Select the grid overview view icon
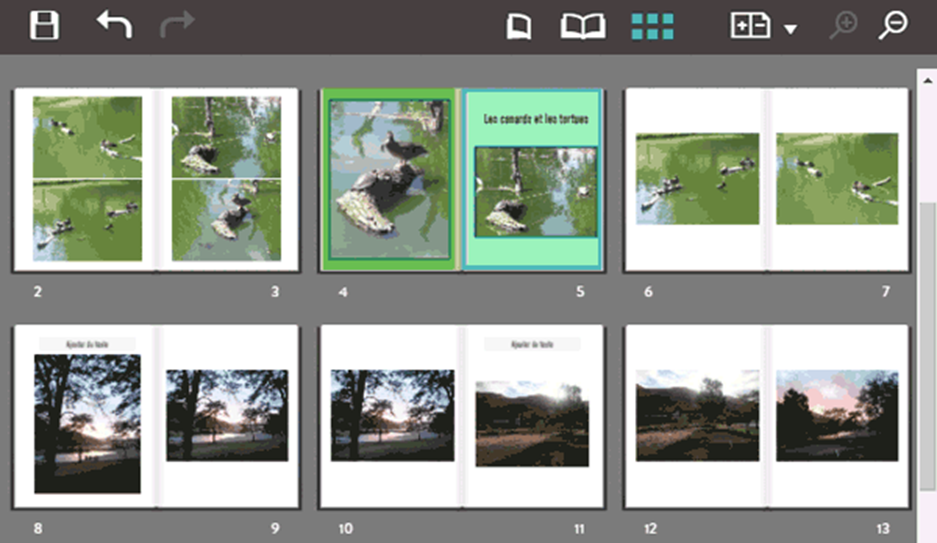 pos(652,26)
